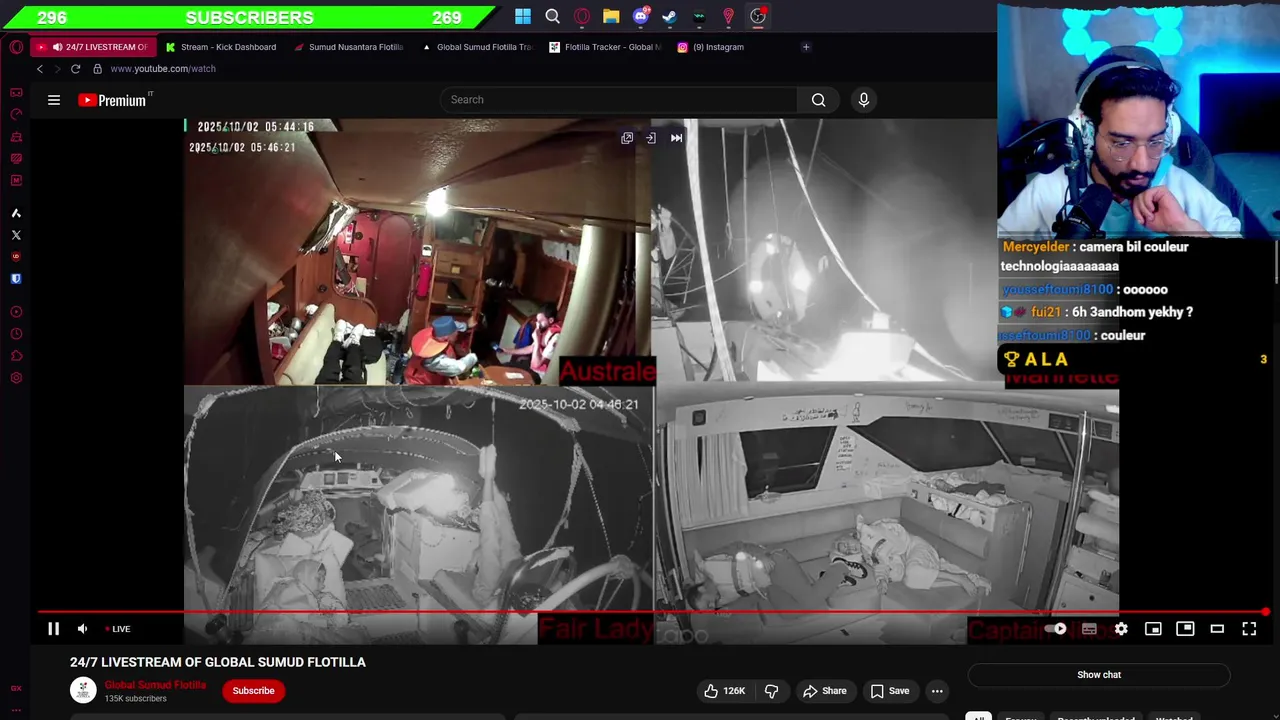
Task: Dislike the video
Action: pyautogui.click(x=771, y=691)
